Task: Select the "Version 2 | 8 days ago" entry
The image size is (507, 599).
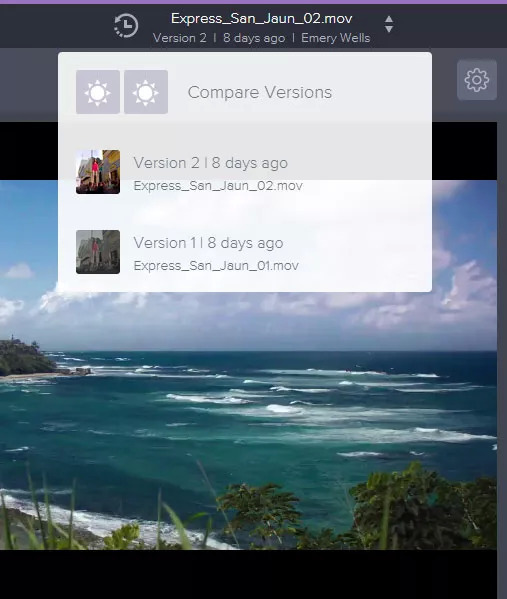Action: tap(211, 163)
